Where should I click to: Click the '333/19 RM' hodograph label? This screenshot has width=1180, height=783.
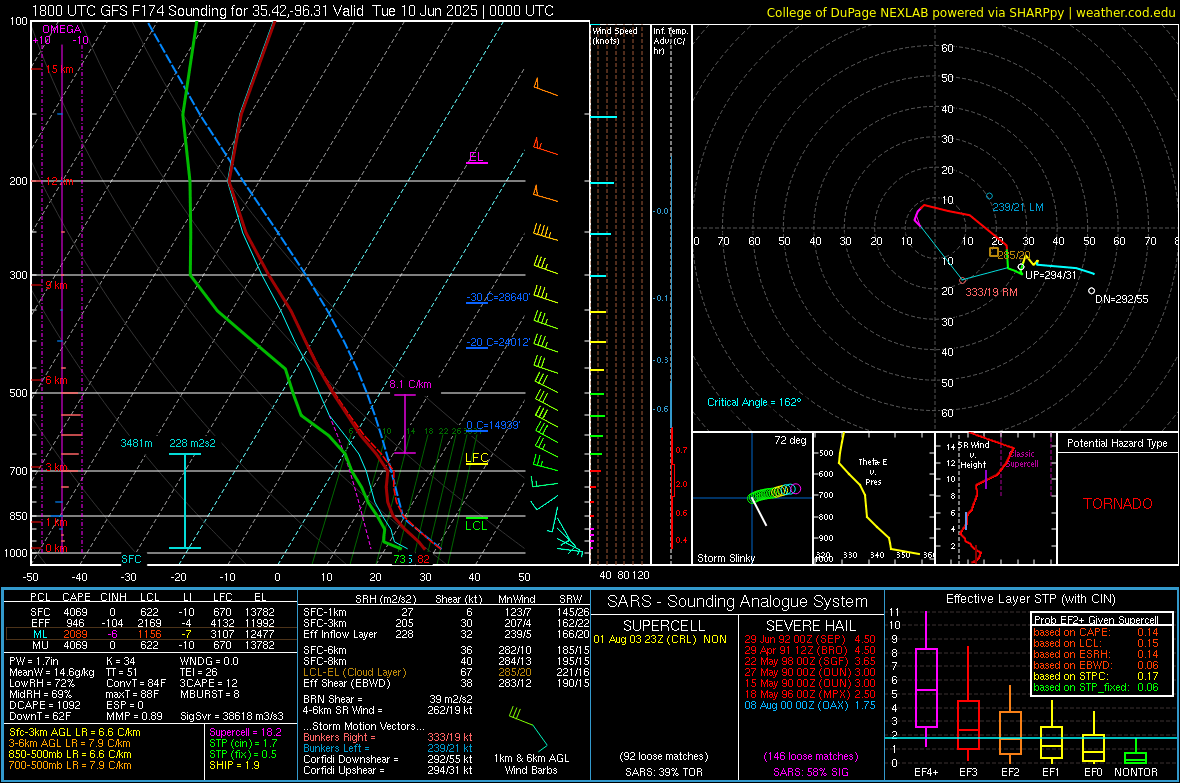pos(991,292)
